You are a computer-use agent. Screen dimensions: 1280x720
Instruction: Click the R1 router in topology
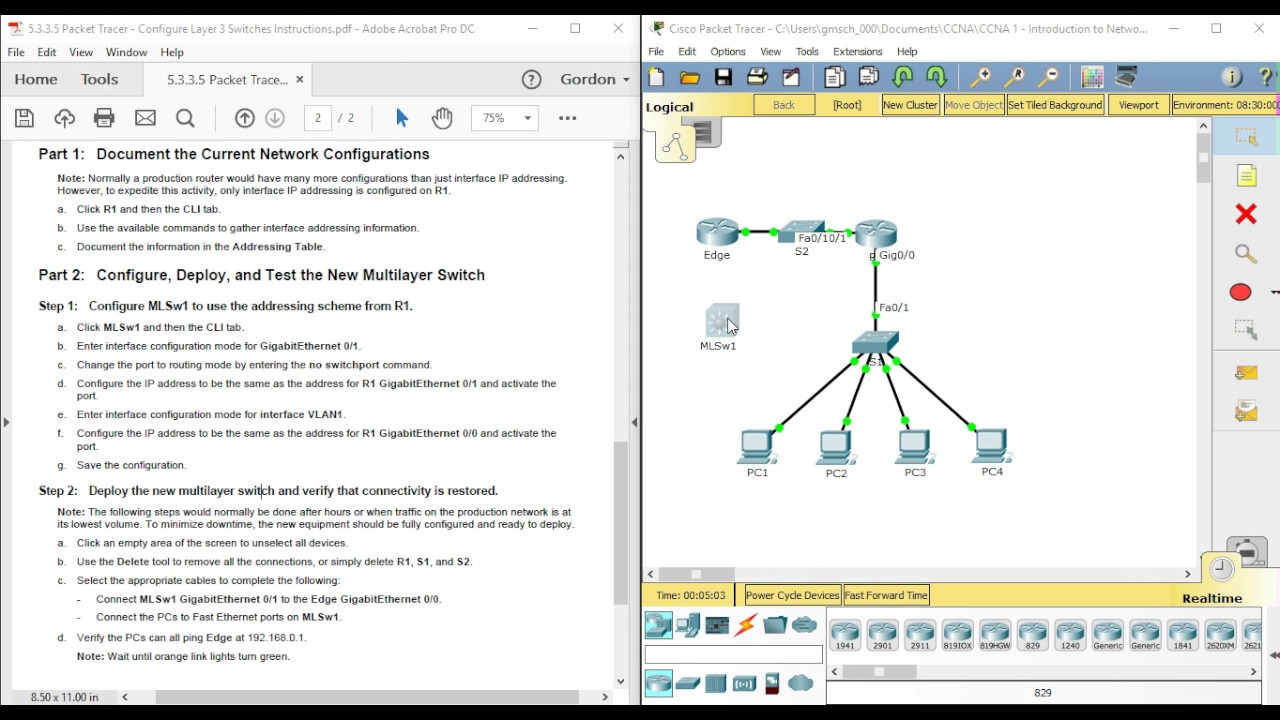(876, 234)
